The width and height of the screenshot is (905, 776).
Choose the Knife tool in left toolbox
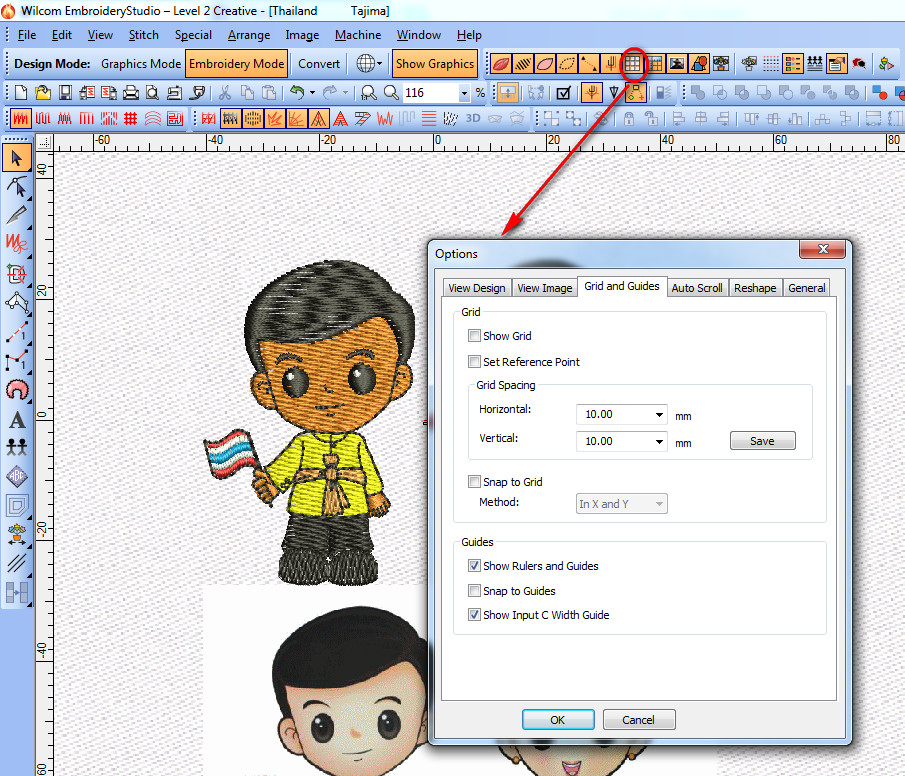pos(17,214)
